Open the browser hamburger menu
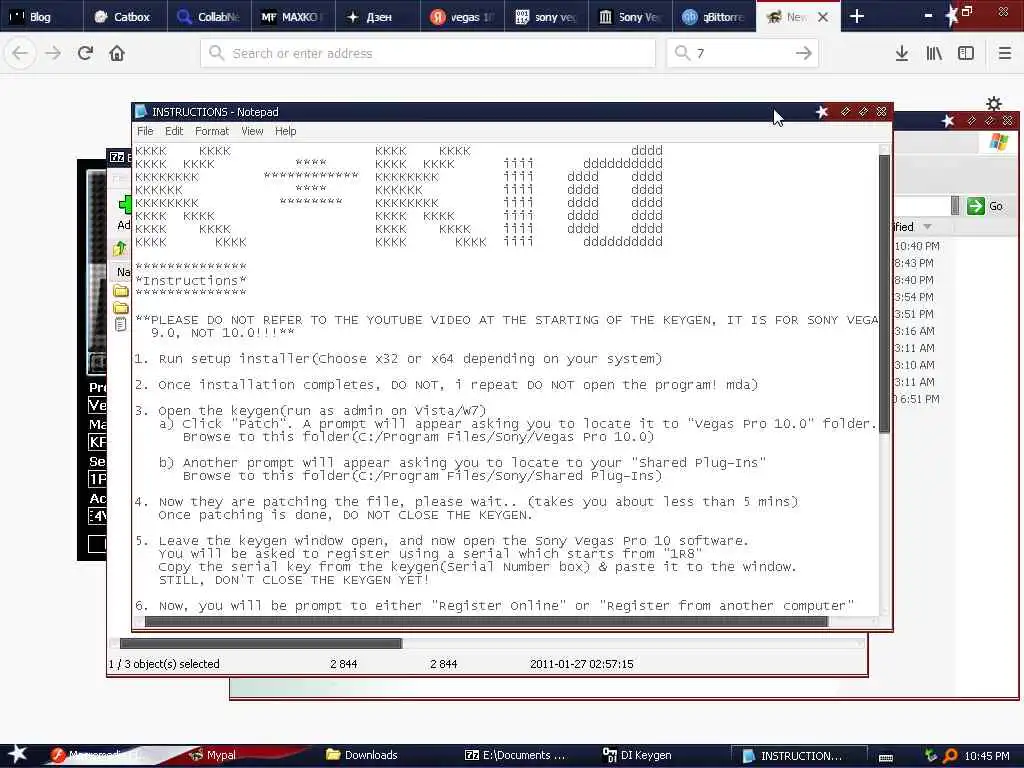The image size is (1024, 768). 1005,53
